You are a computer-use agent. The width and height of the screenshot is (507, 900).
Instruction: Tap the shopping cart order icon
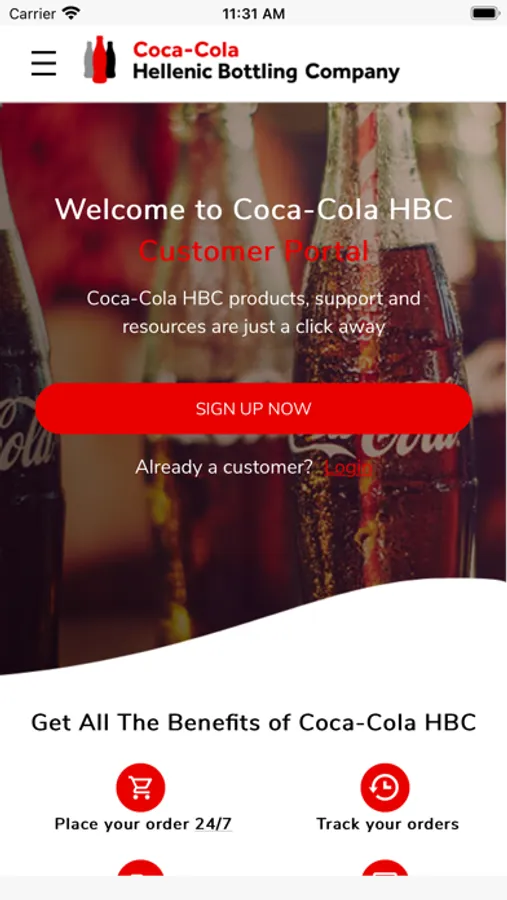141,788
